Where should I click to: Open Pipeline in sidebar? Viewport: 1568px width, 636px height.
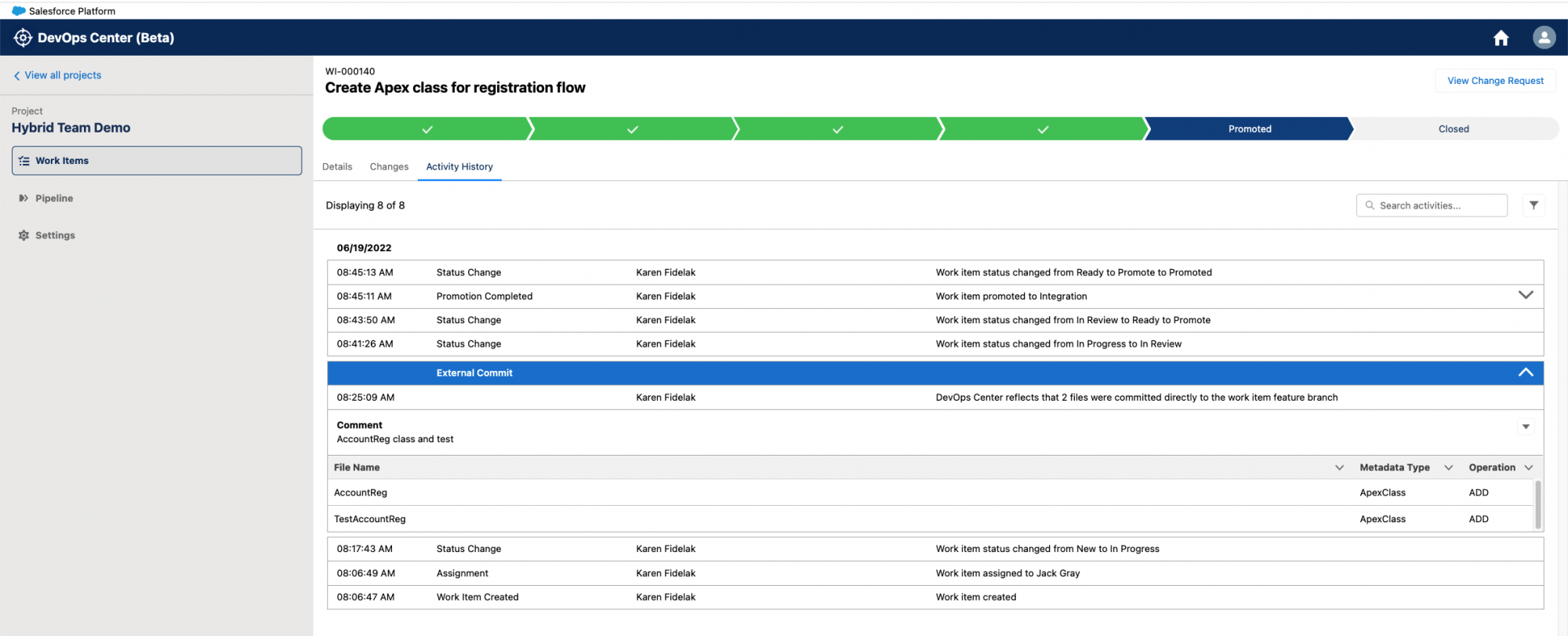pyautogui.click(x=54, y=198)
